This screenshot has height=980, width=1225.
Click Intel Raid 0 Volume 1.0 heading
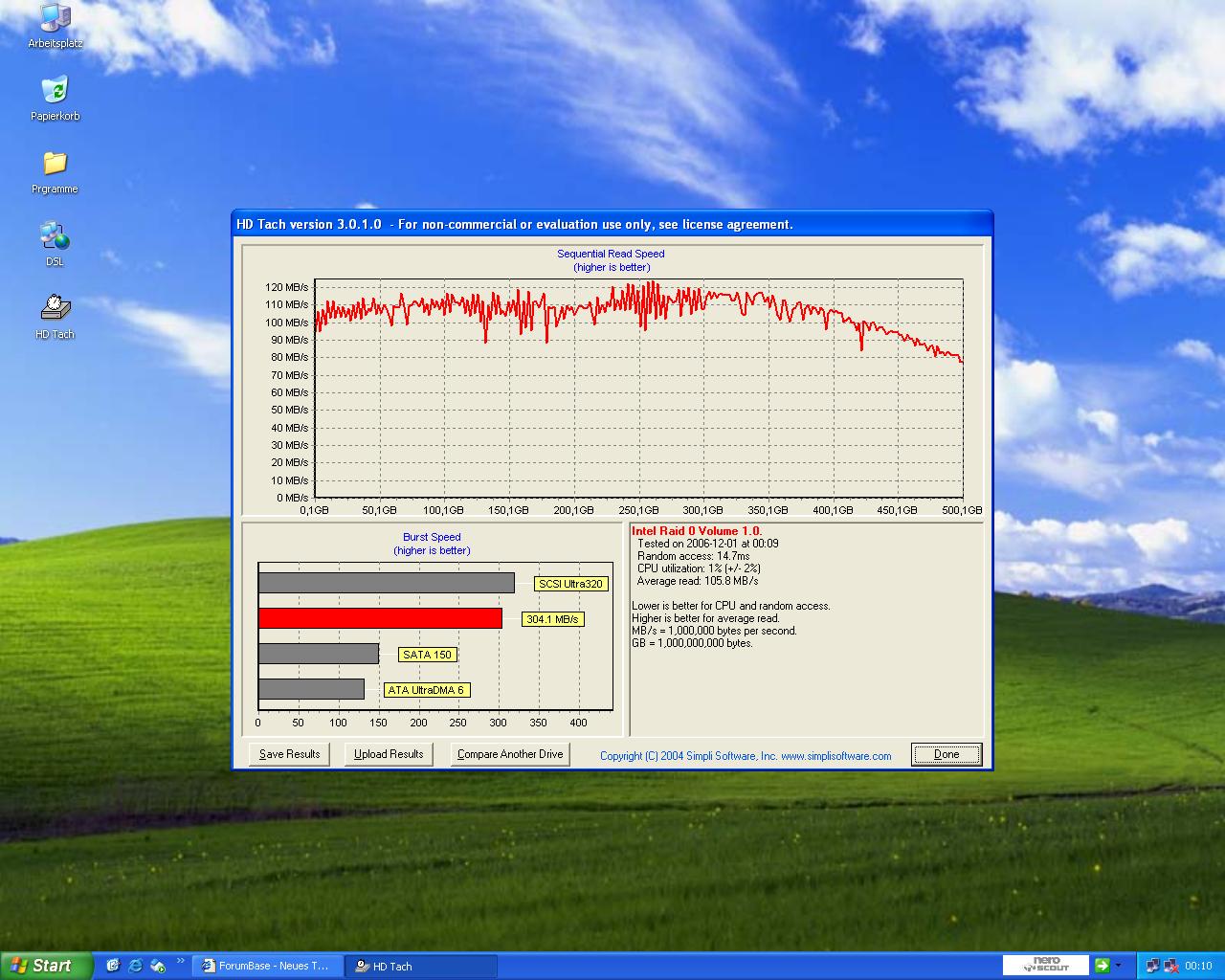pos(697,531)
